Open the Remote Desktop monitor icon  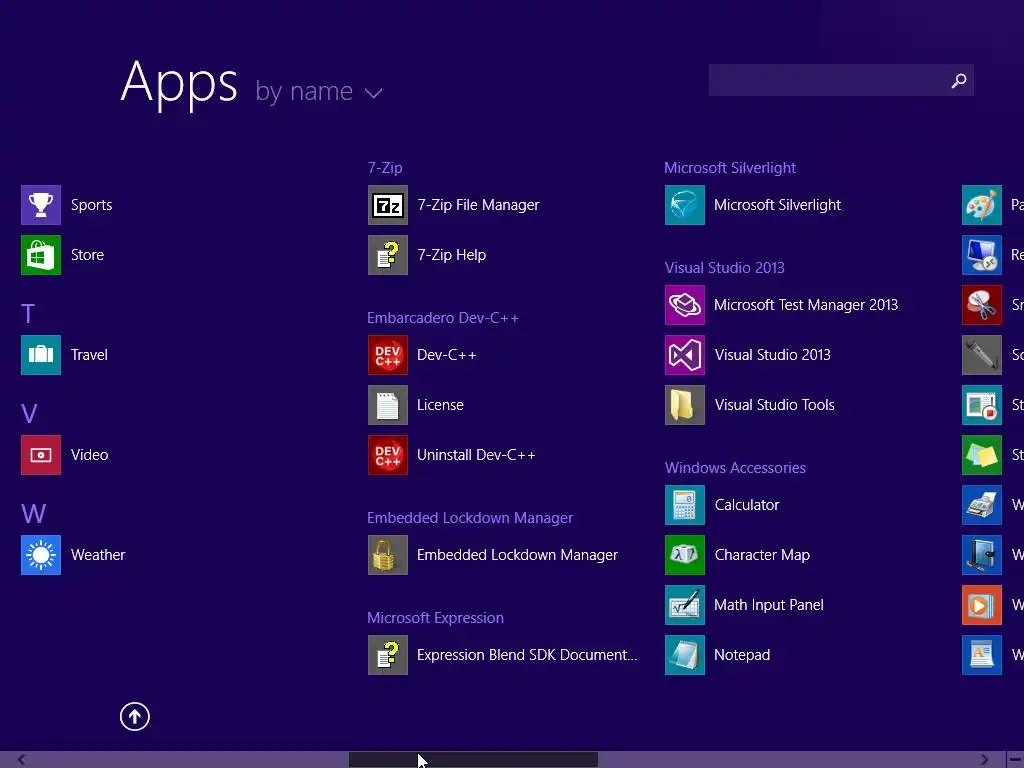coord(982,255)
